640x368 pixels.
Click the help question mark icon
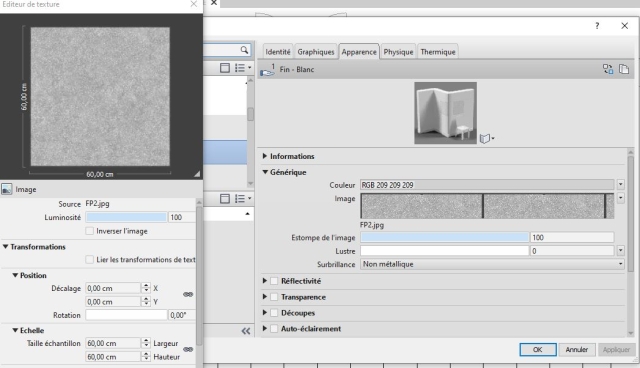(x=597, y=26)
